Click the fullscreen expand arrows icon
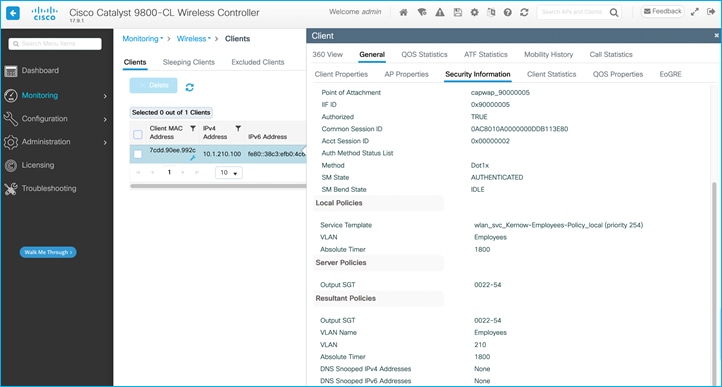722x387 pixels. pos(695,12)
